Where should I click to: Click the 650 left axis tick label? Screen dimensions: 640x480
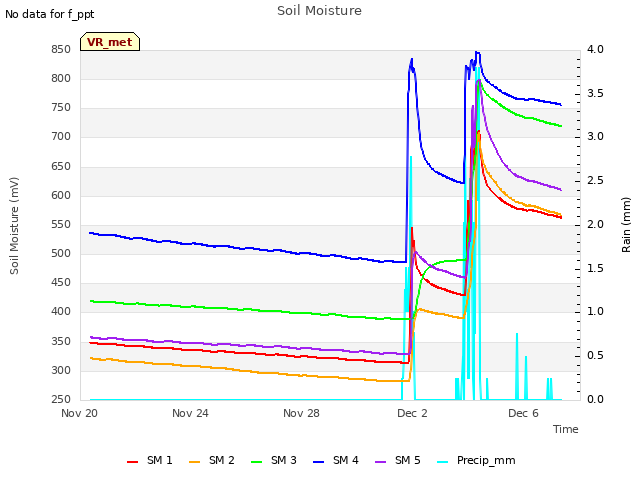click(x=61, y=167)
